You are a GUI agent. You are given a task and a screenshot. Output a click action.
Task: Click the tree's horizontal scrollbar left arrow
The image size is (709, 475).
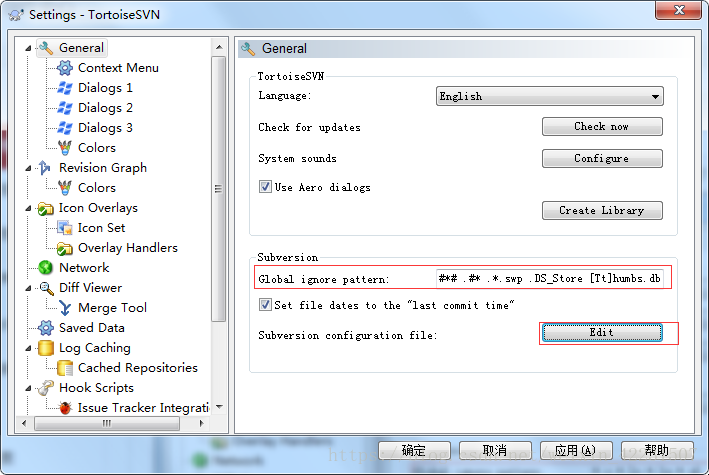[24, 423]
